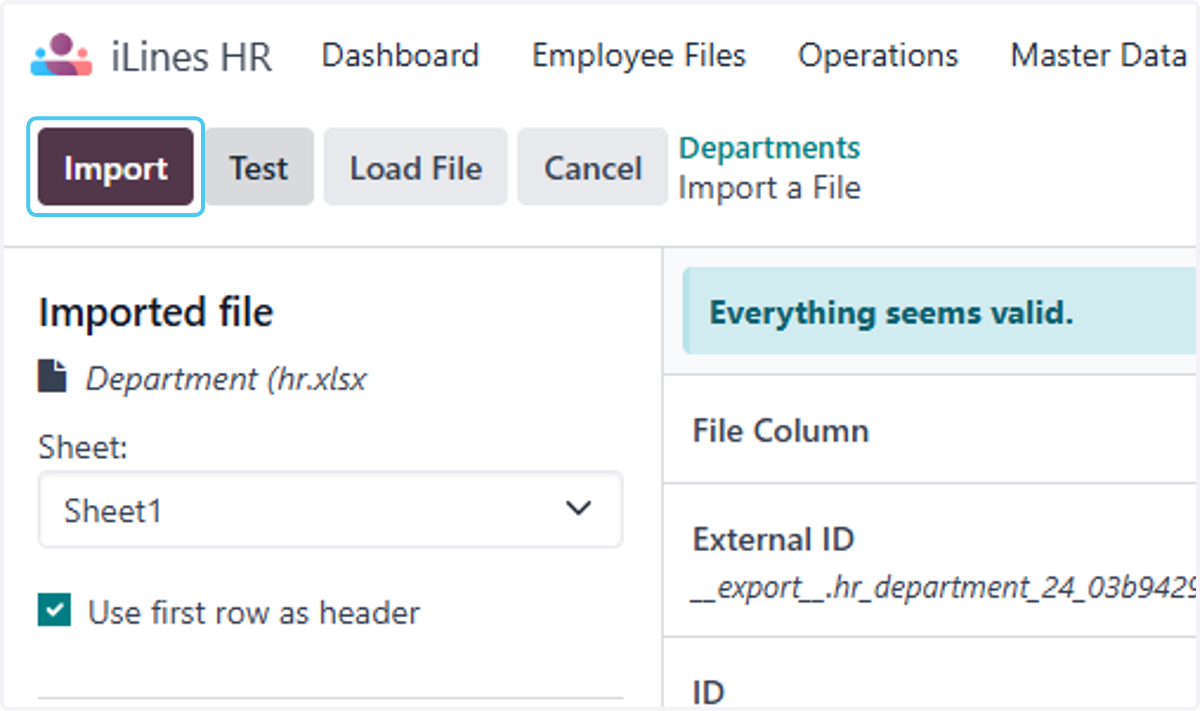Select the Department (hr.xlsx file name
Viewport: 1200px width, 711px height.
point(226,379)
